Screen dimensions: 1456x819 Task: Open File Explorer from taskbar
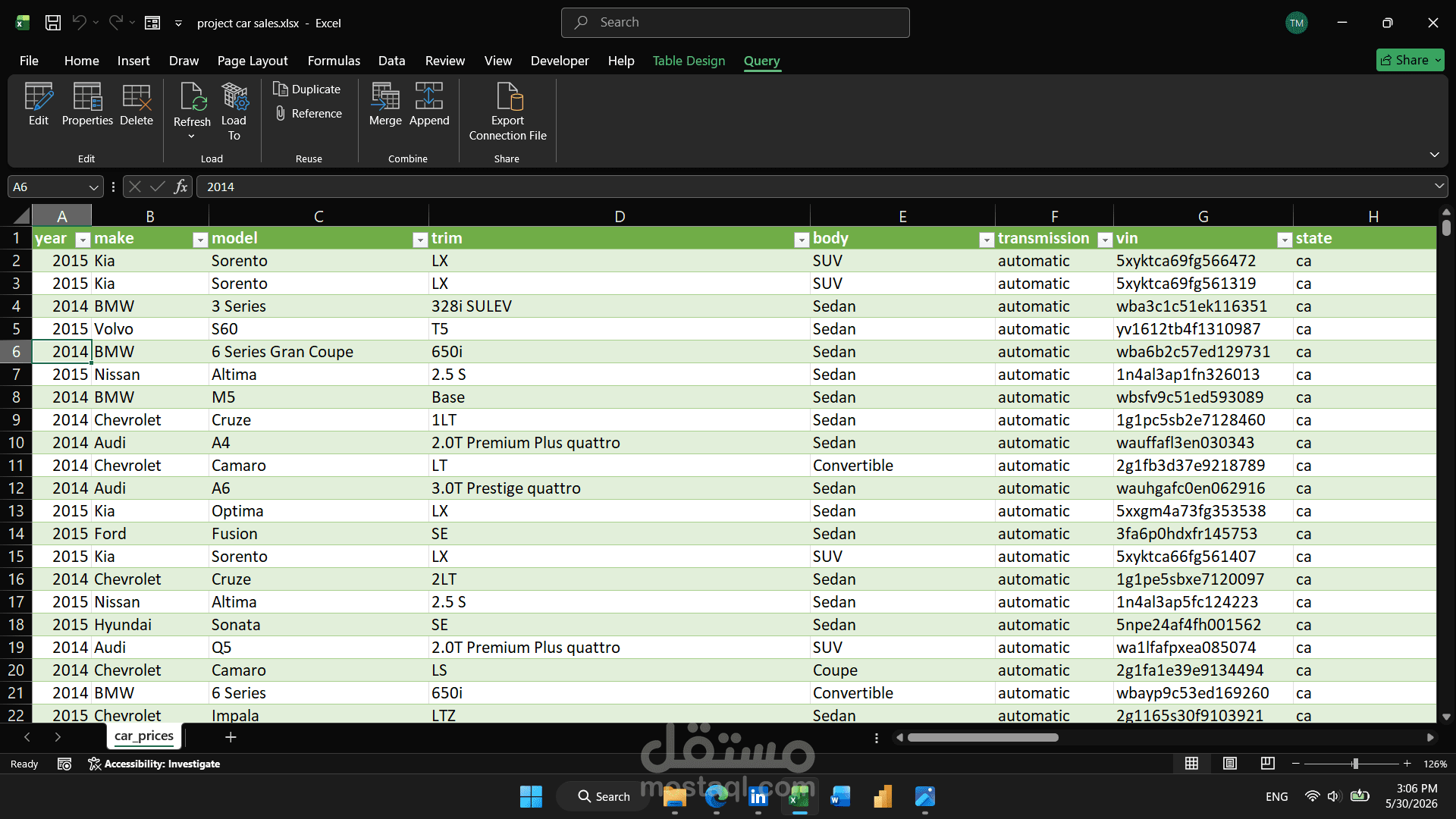click(674, 796)
